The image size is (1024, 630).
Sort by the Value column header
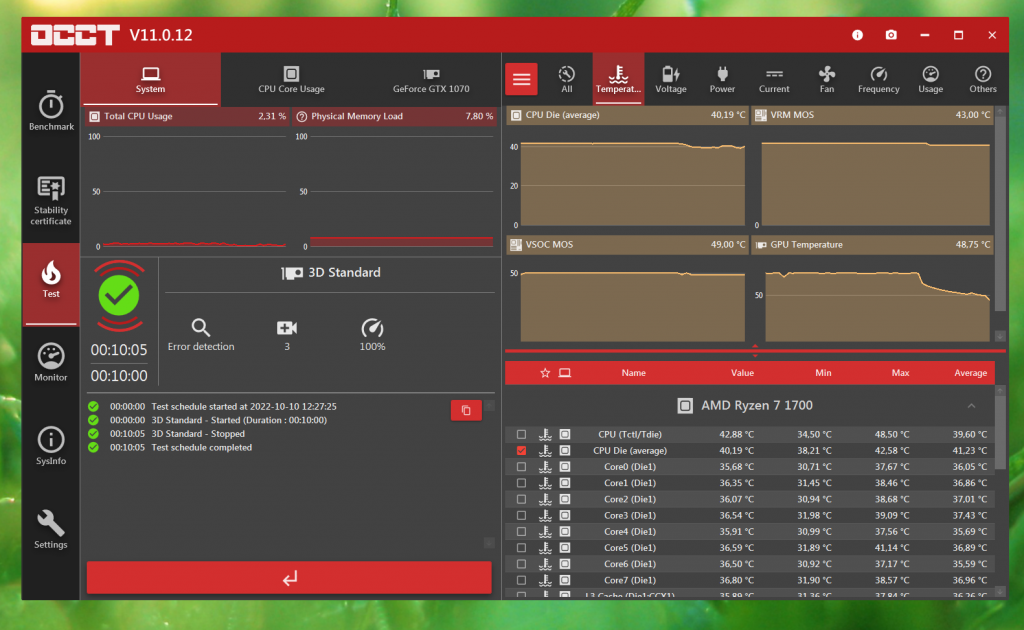(x=742, y=373)
